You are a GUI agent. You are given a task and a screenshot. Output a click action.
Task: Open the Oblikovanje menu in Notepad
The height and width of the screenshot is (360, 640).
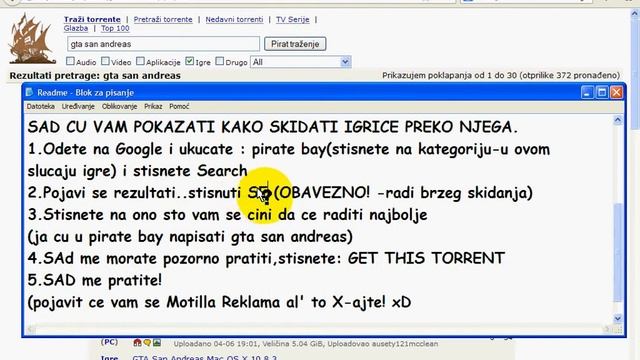pos(119,106)
